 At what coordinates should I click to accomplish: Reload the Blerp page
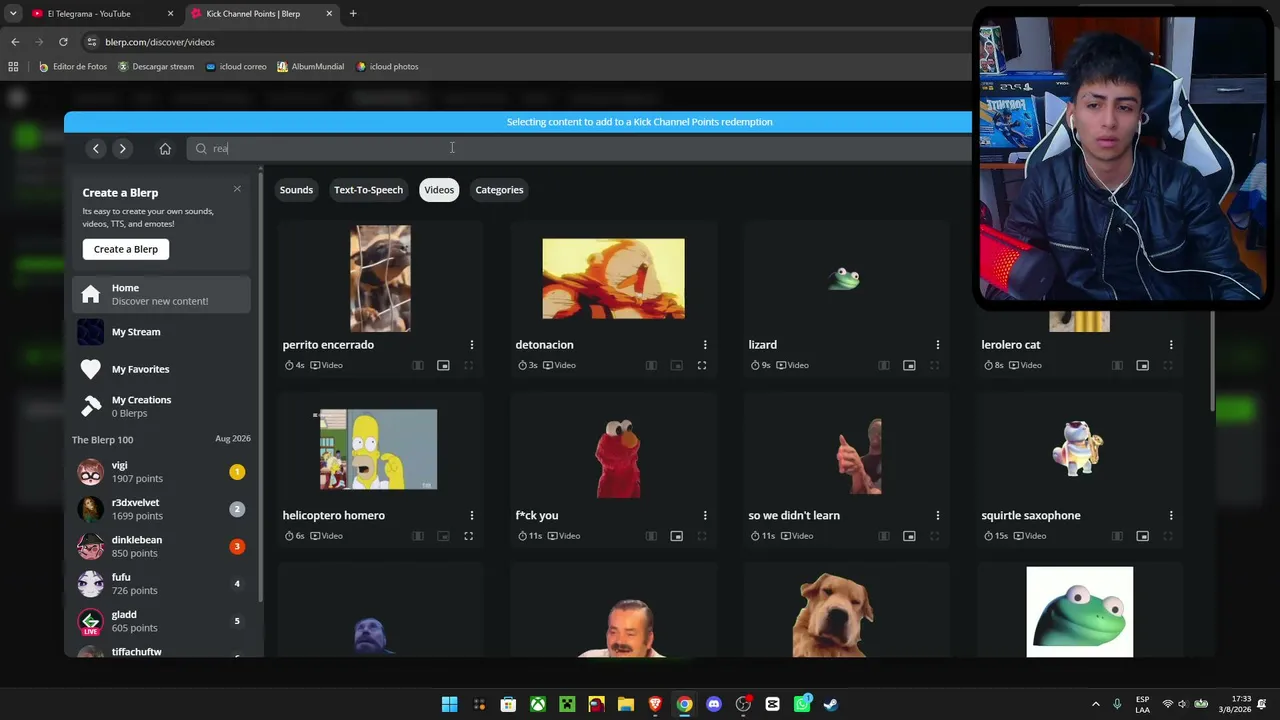tap(63, 42)
